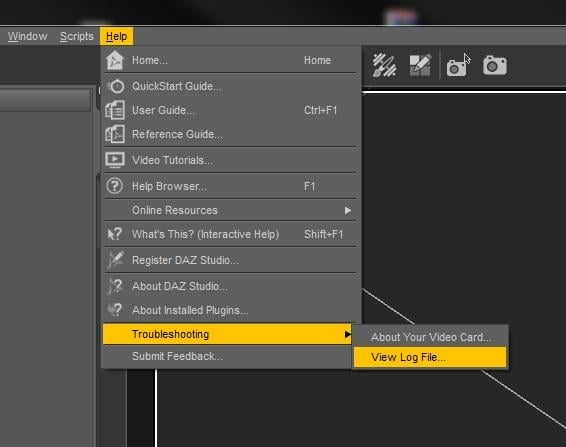Screen dimensions: 566x447
Task: Select the pencil-on-grid edit toolbar tool
Action: (420, 65)
